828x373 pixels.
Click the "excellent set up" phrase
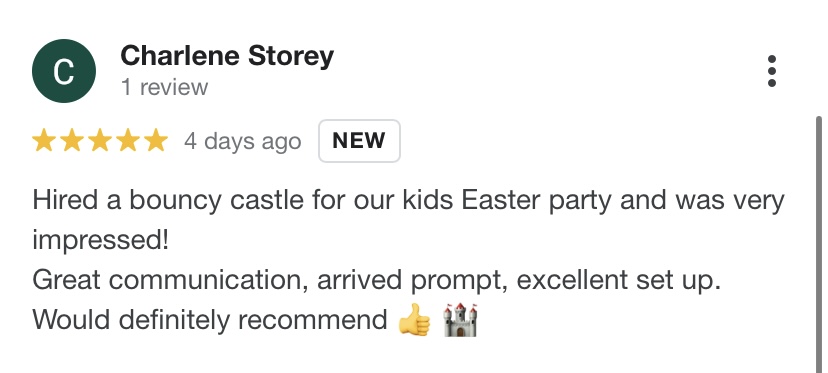point(618,281)
